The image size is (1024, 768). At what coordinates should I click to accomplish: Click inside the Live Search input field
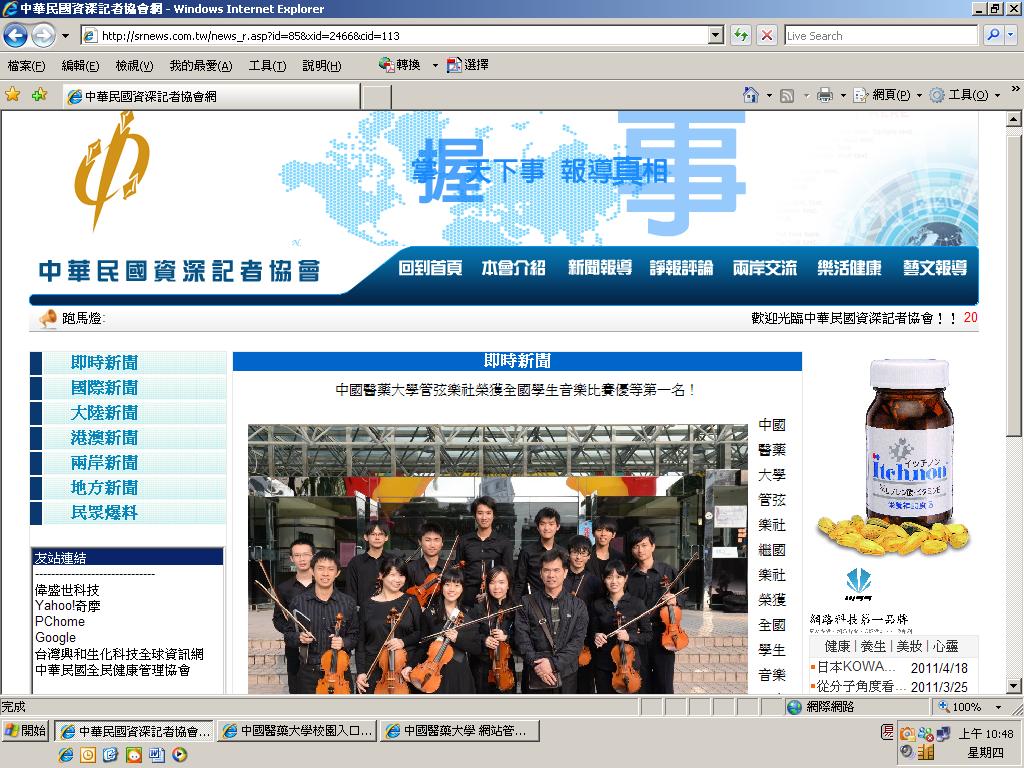(880, 35)
